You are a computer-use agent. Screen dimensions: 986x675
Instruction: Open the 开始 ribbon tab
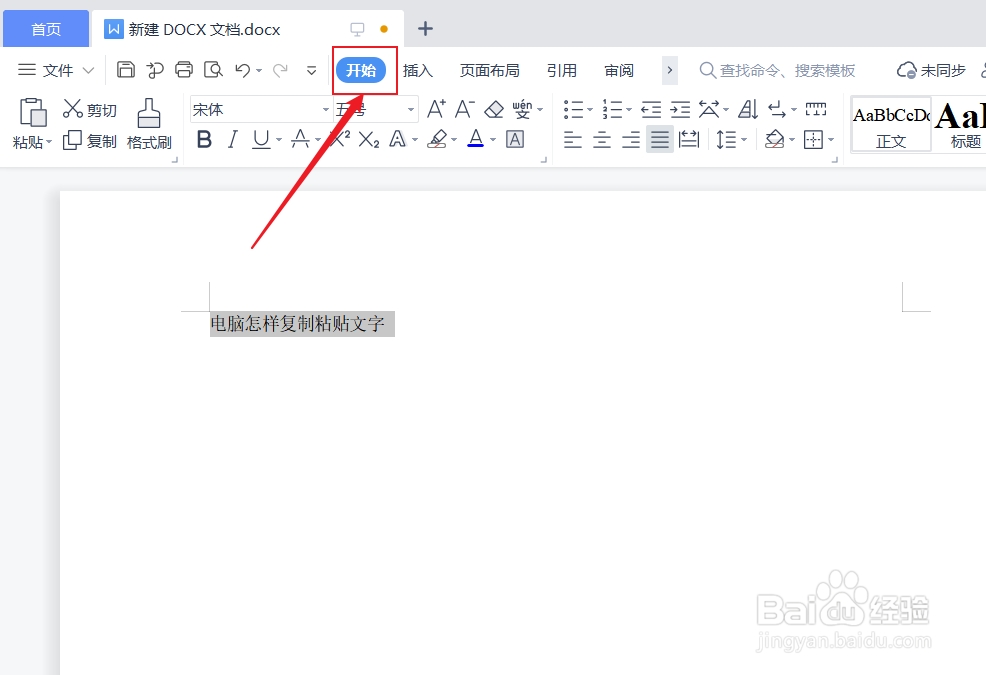pyautogui.click(x=361, y=70)
